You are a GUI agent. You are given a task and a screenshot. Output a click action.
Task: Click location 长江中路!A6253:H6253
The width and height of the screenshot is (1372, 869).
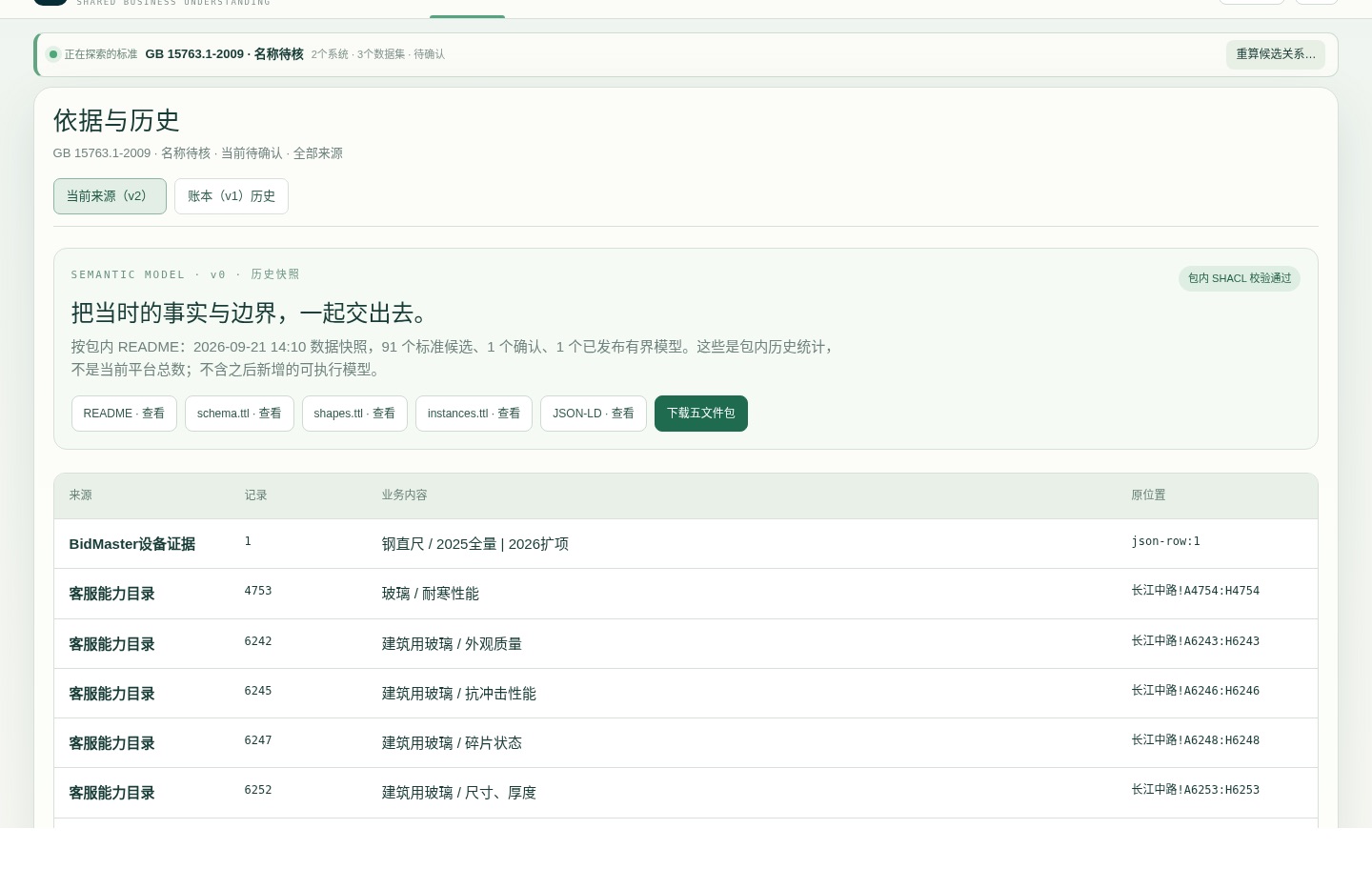point(1196,790)
